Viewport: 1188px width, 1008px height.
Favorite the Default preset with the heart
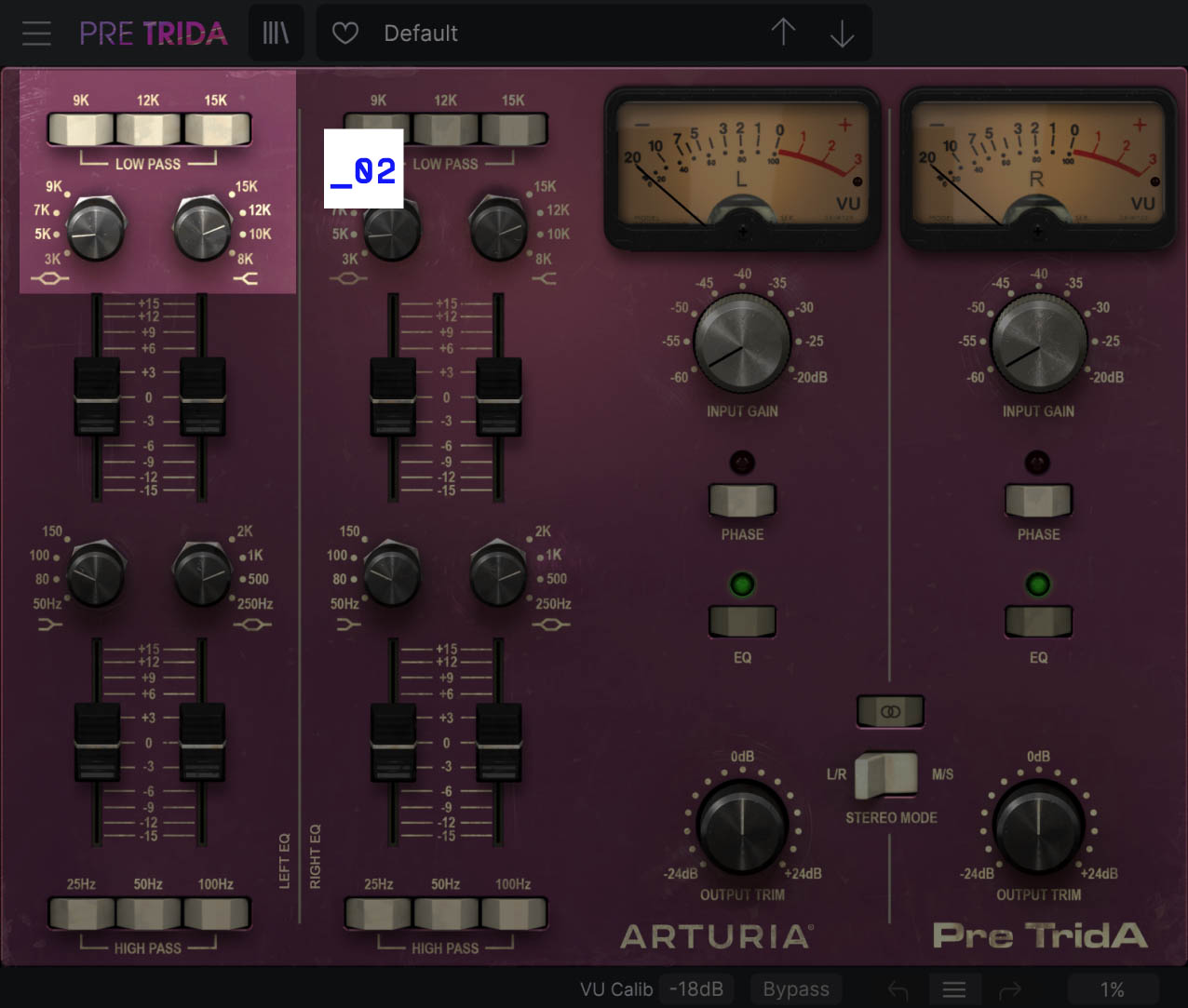(344, 32)
